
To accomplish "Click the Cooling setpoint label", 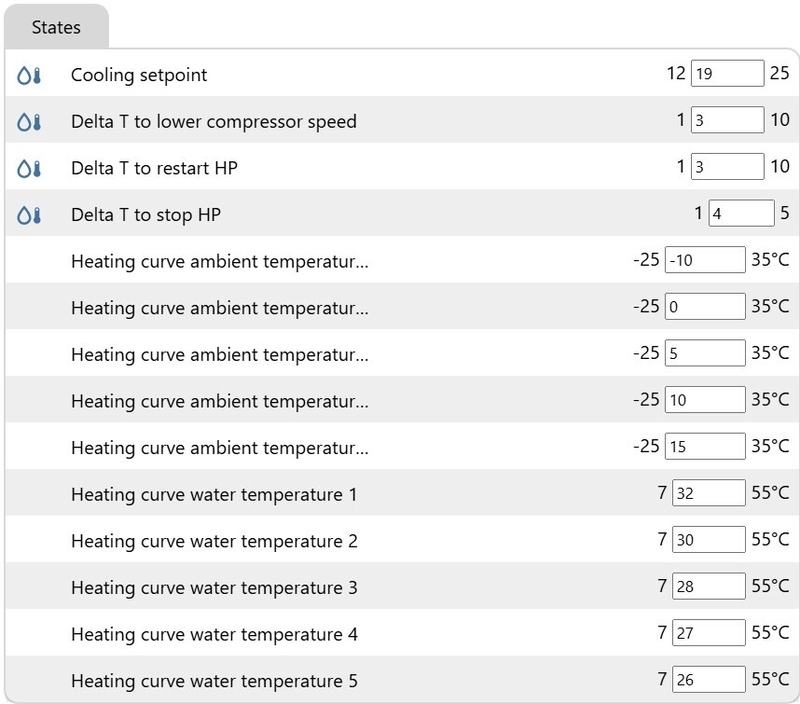I will [139, 75].
